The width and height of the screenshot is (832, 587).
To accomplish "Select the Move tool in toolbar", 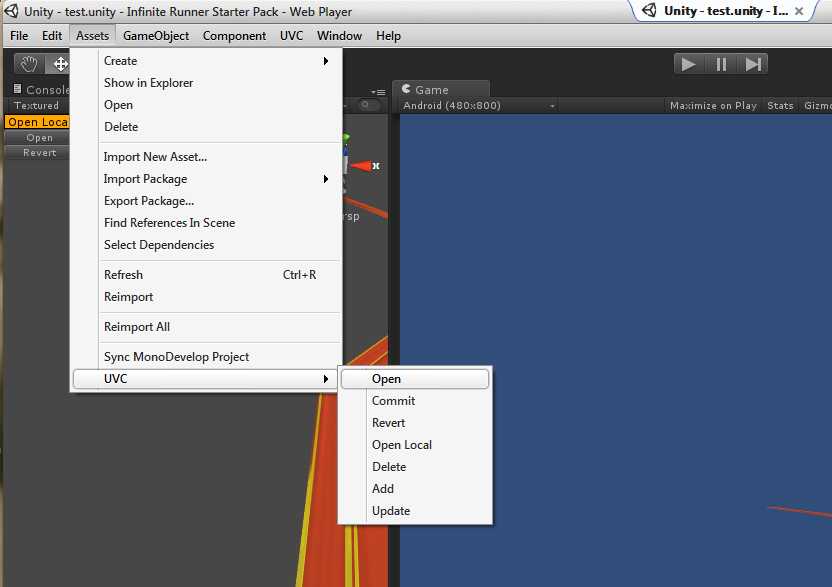I will [59, 64].
